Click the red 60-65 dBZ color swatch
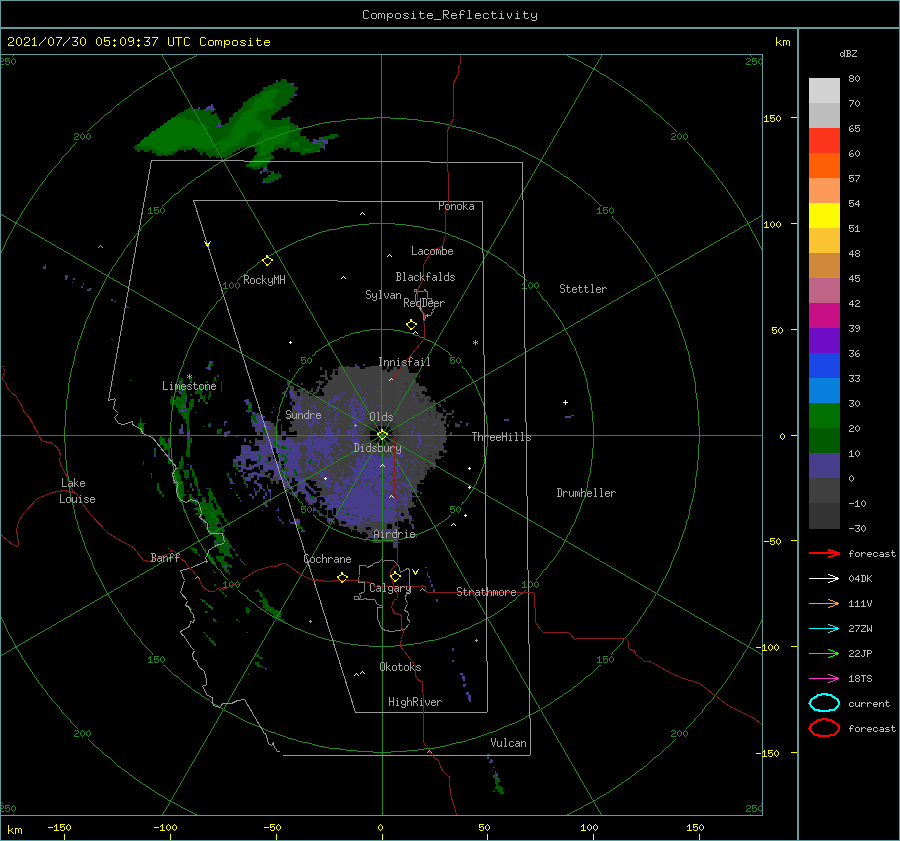This screenshot has width=900, height=841. tap(824, 141)
